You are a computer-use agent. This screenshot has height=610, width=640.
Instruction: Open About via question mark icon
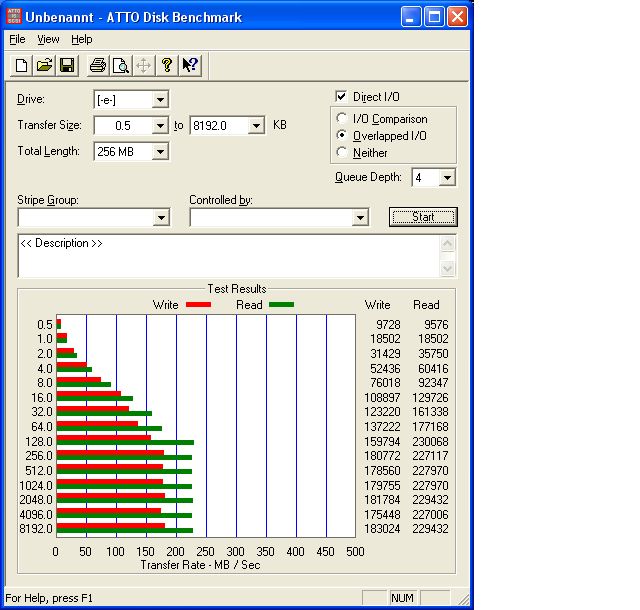click(x=167, y=65)
